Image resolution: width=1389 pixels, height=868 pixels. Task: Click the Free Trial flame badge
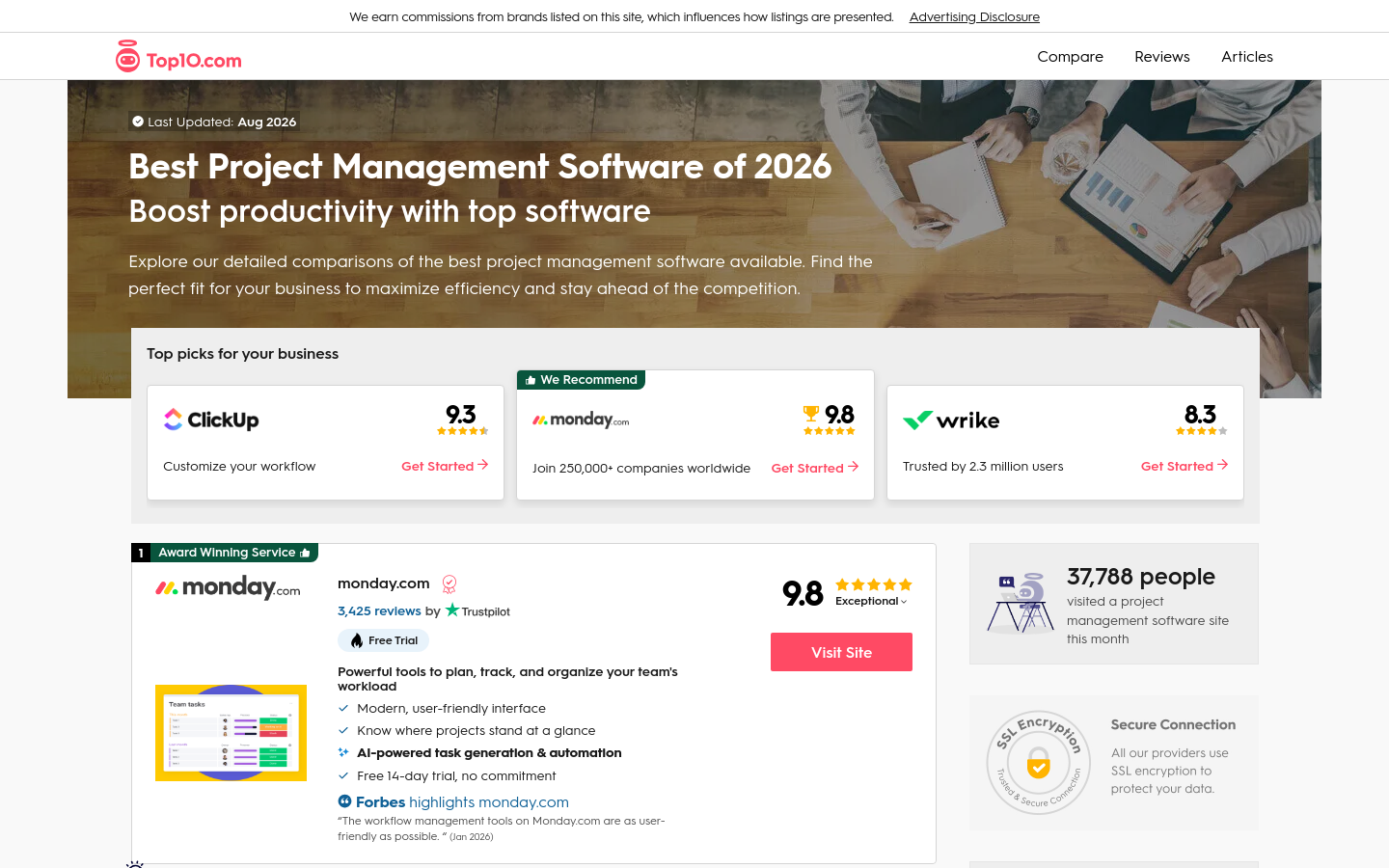point(383,640)
